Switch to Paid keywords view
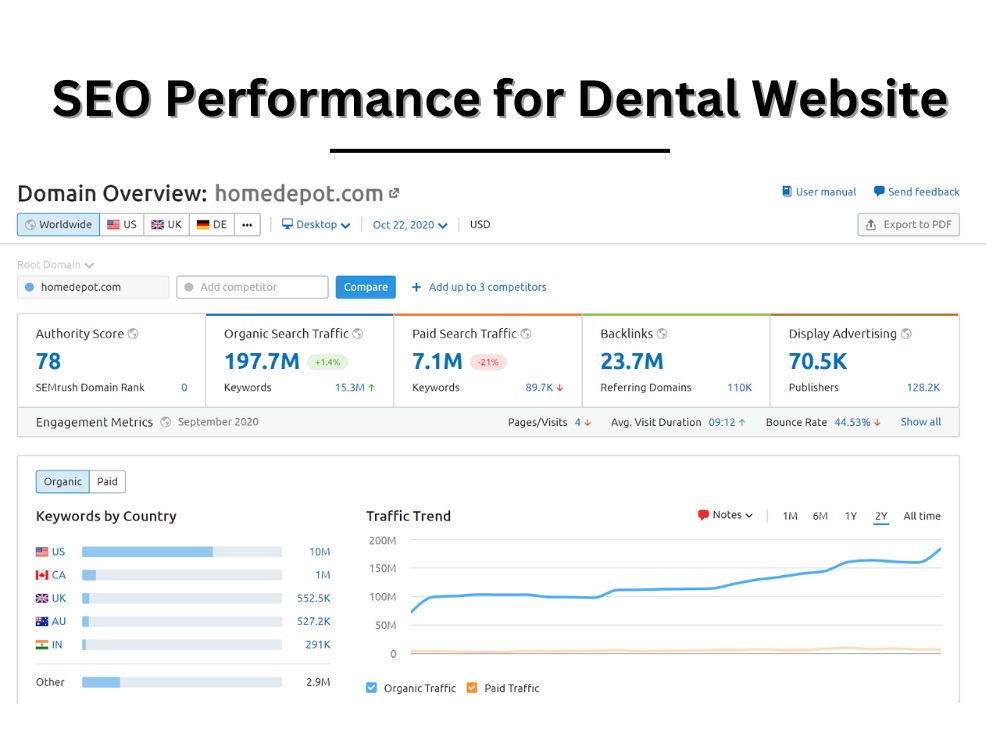The width and height of the screenshot is (1000, 750). [107, 482]
